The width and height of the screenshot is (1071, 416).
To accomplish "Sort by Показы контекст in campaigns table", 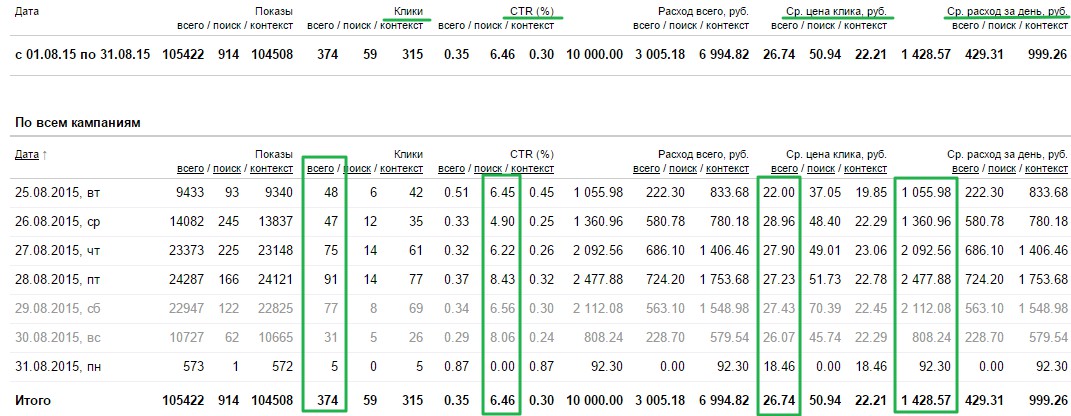I will [272, 169].
